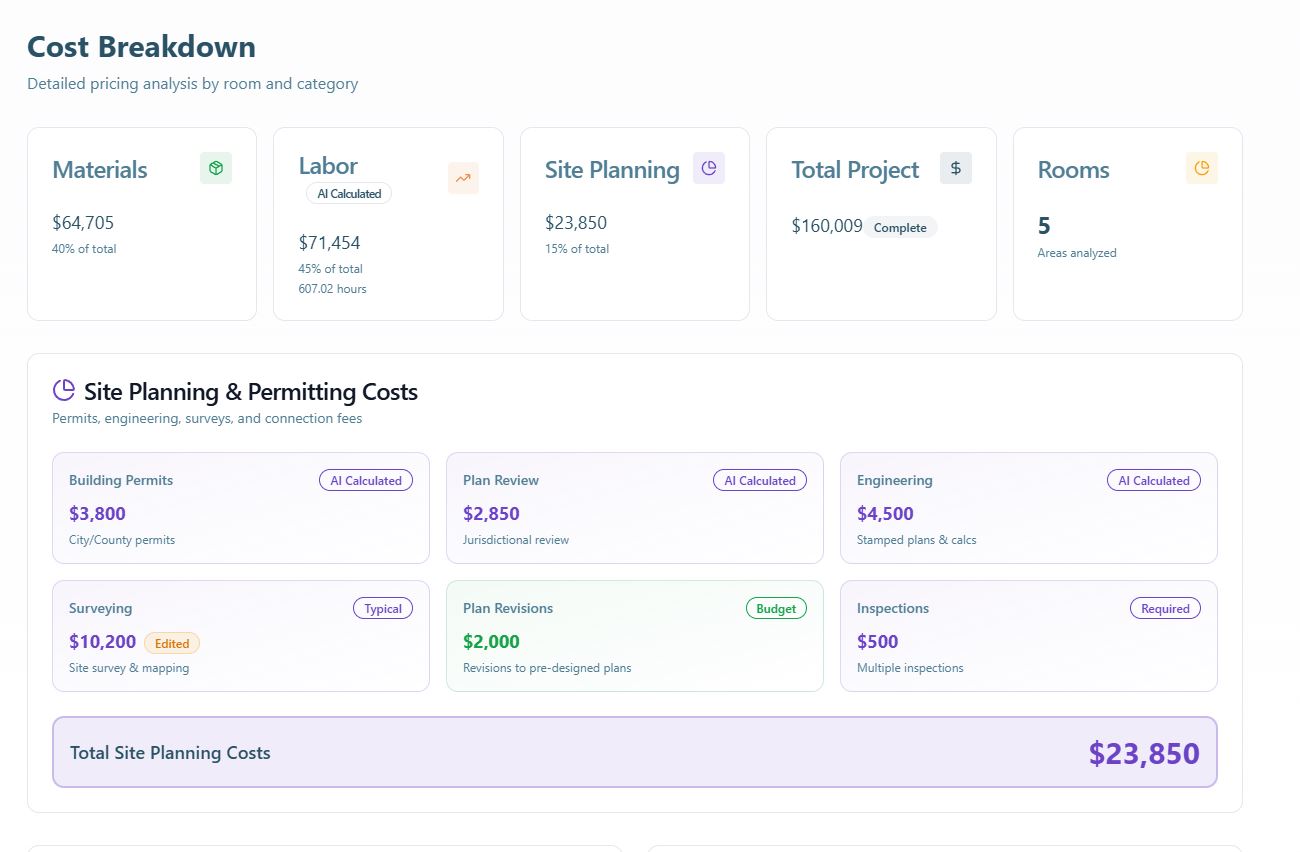Select the 15% of total text

577,249
